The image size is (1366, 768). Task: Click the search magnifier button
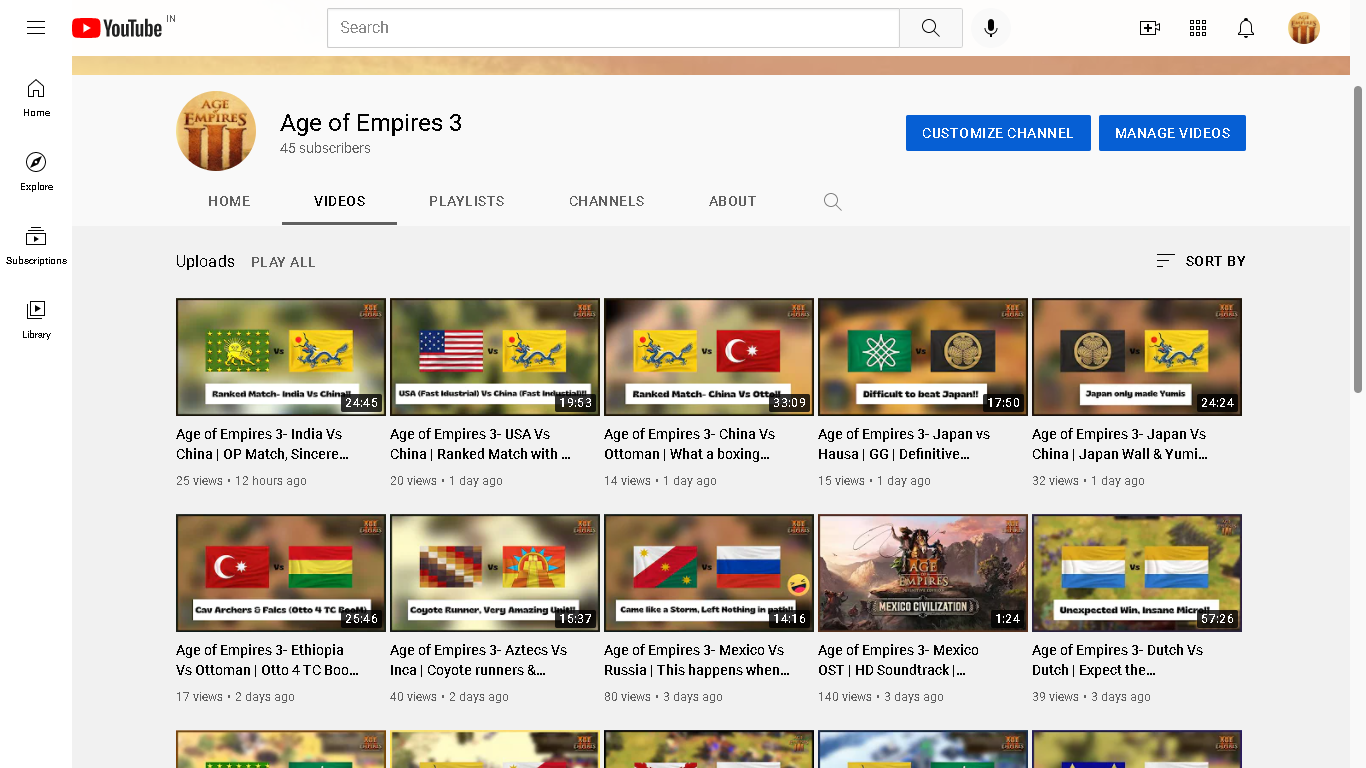[931, 28]
